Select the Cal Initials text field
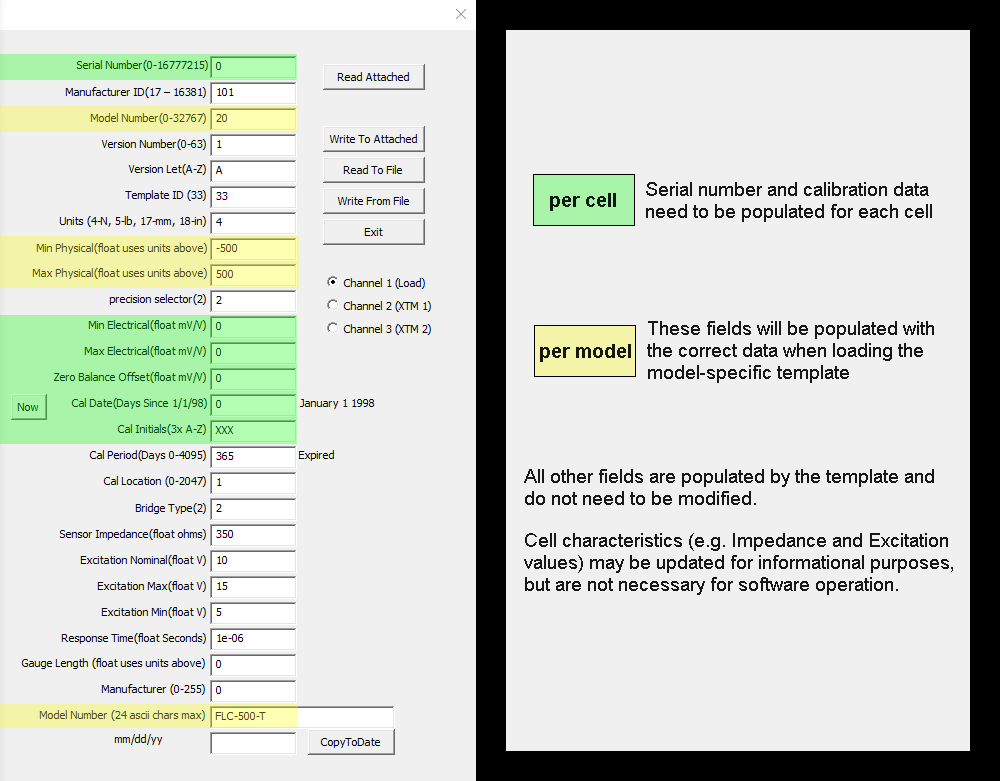 [253, 430]
